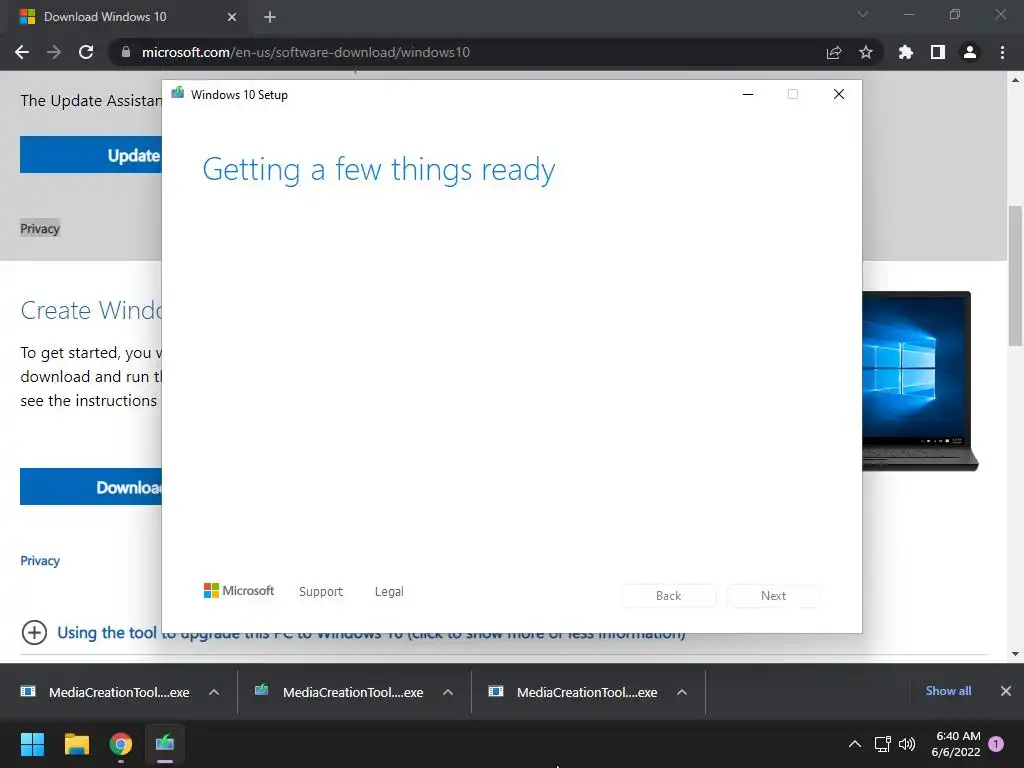
Task: Reload the Microsoft download page
Action: [x=86, y=52]
